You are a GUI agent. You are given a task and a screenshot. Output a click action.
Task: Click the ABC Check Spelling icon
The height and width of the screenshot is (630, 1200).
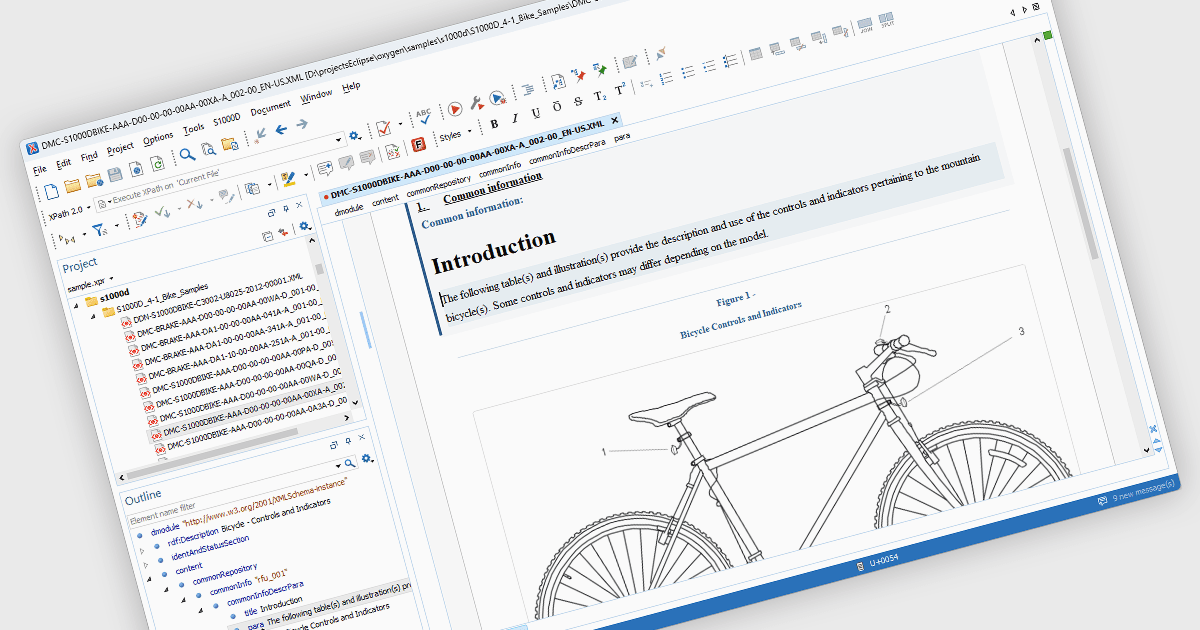tap(423, 116)
